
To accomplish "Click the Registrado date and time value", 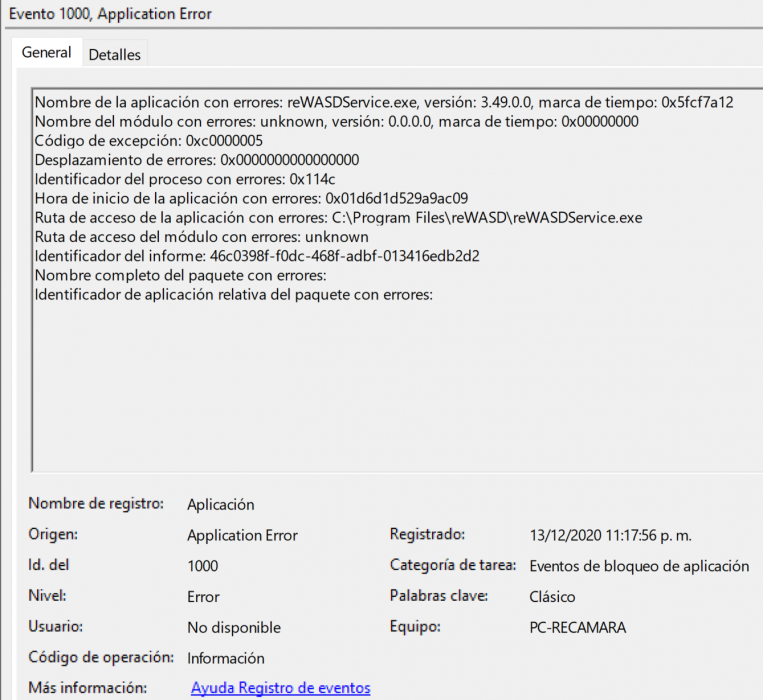I will click(x=610, y=536).
